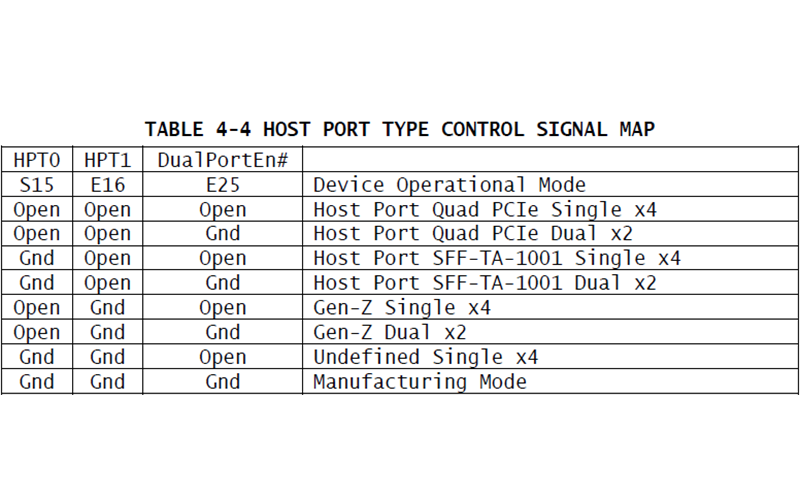Click the Host Port Quad PCIe Dual x2 text
The width and height of the screenshot is (800, 500).
coord(473,234)
